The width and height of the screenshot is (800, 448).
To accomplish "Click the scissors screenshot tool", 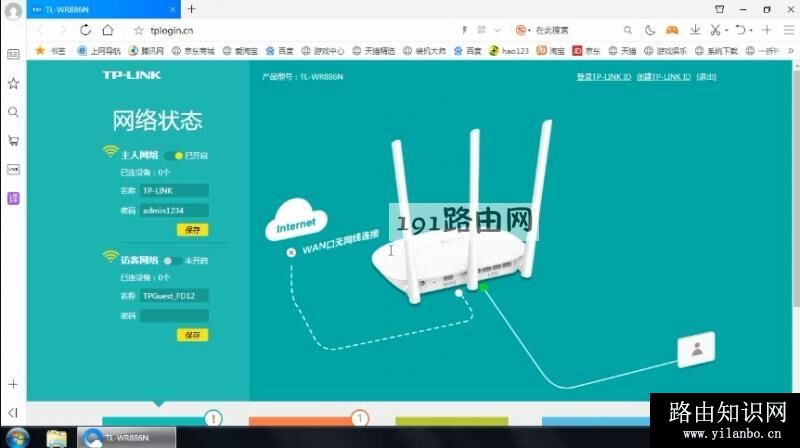I will [715, 30].
